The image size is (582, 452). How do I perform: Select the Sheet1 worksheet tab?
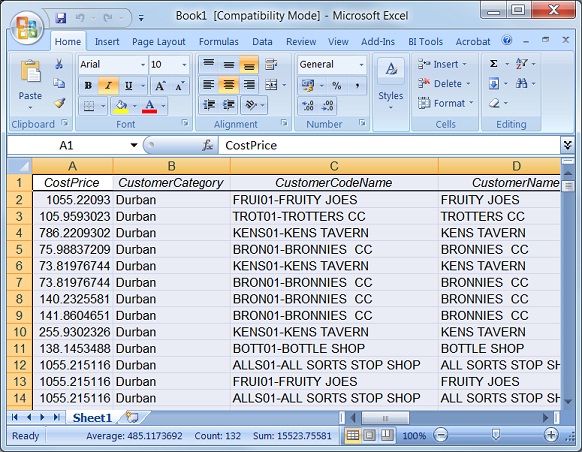pos(92,418)
